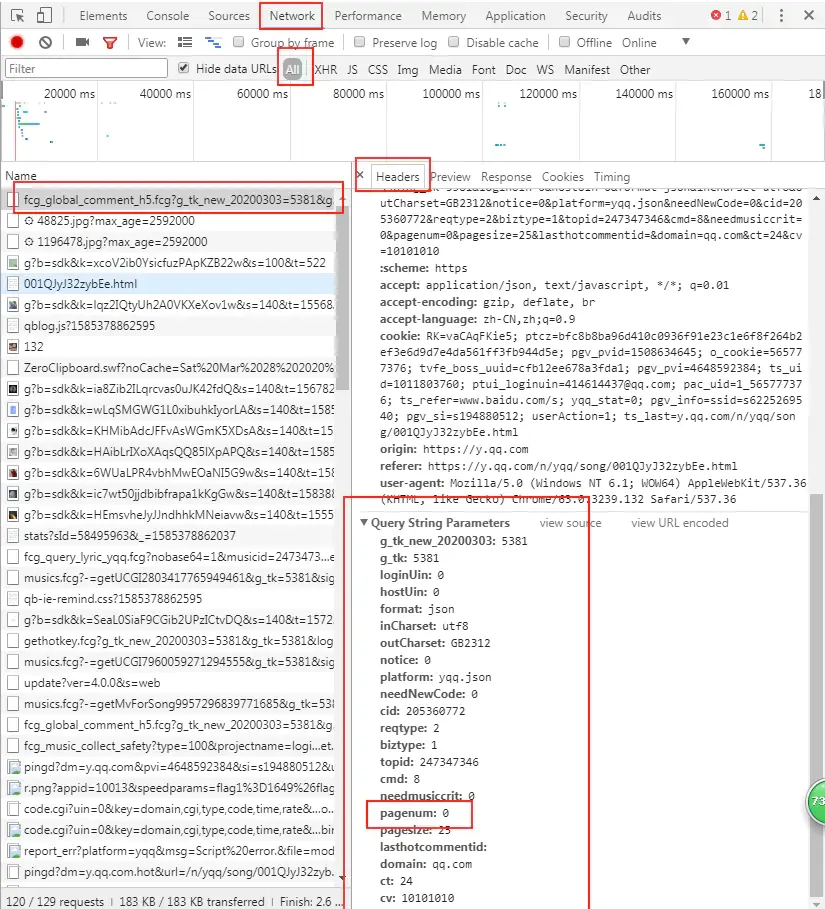Click the view source link

pos(570,523)
